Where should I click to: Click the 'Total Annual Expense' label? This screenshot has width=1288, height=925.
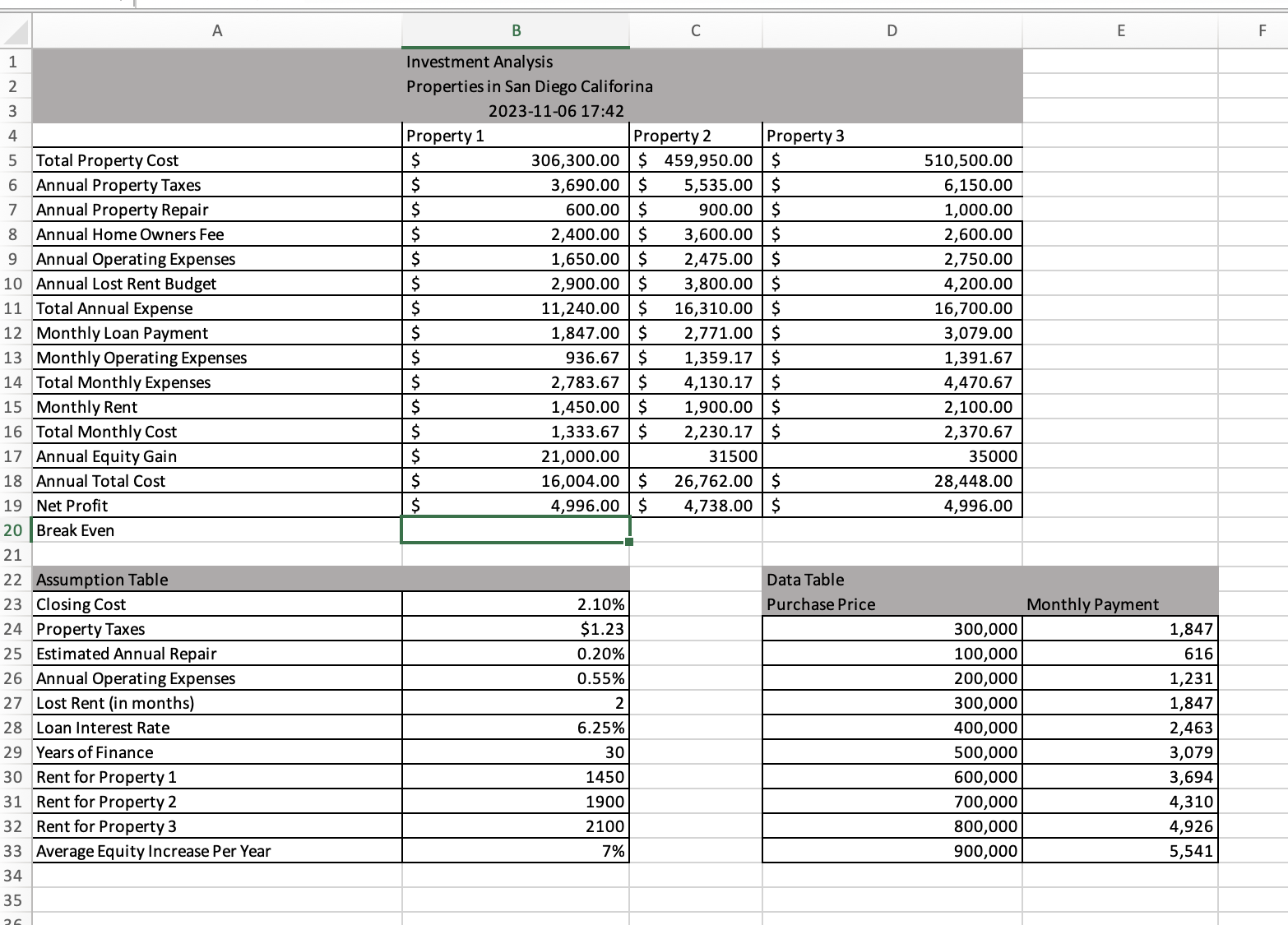point(114,308)
